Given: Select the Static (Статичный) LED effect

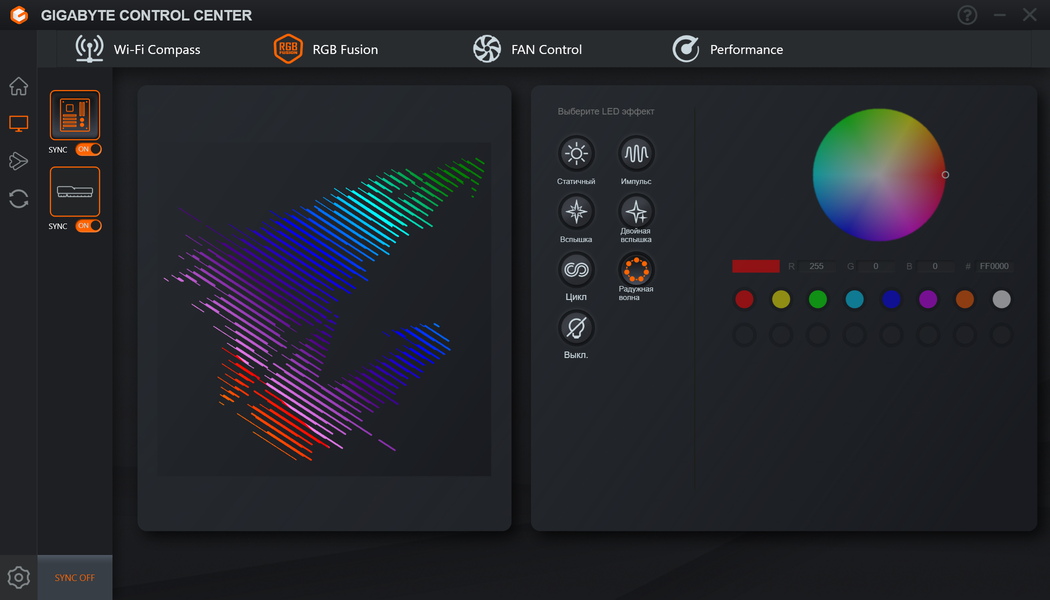Looking at the screenshot, I should [x=576, y=154].
